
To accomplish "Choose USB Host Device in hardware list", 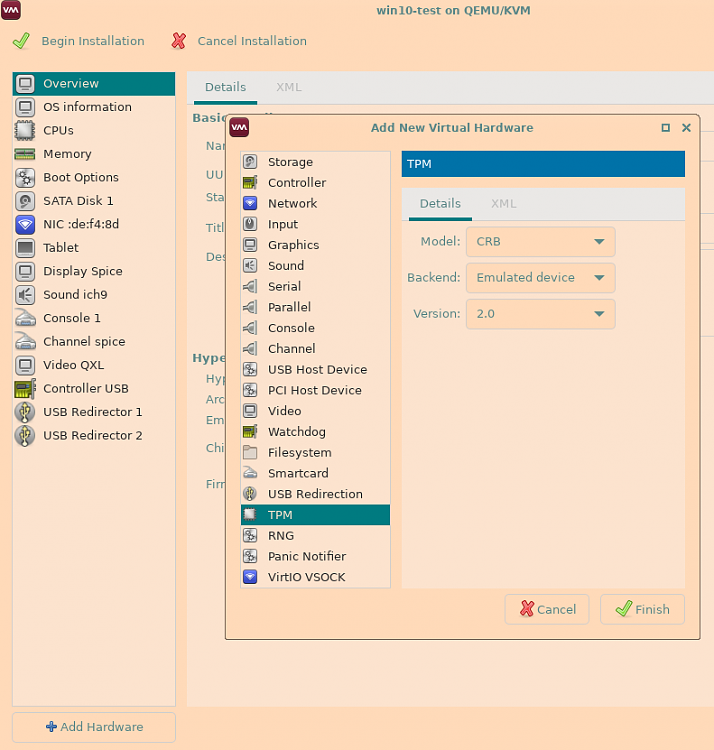I will (x=315, y=369).
